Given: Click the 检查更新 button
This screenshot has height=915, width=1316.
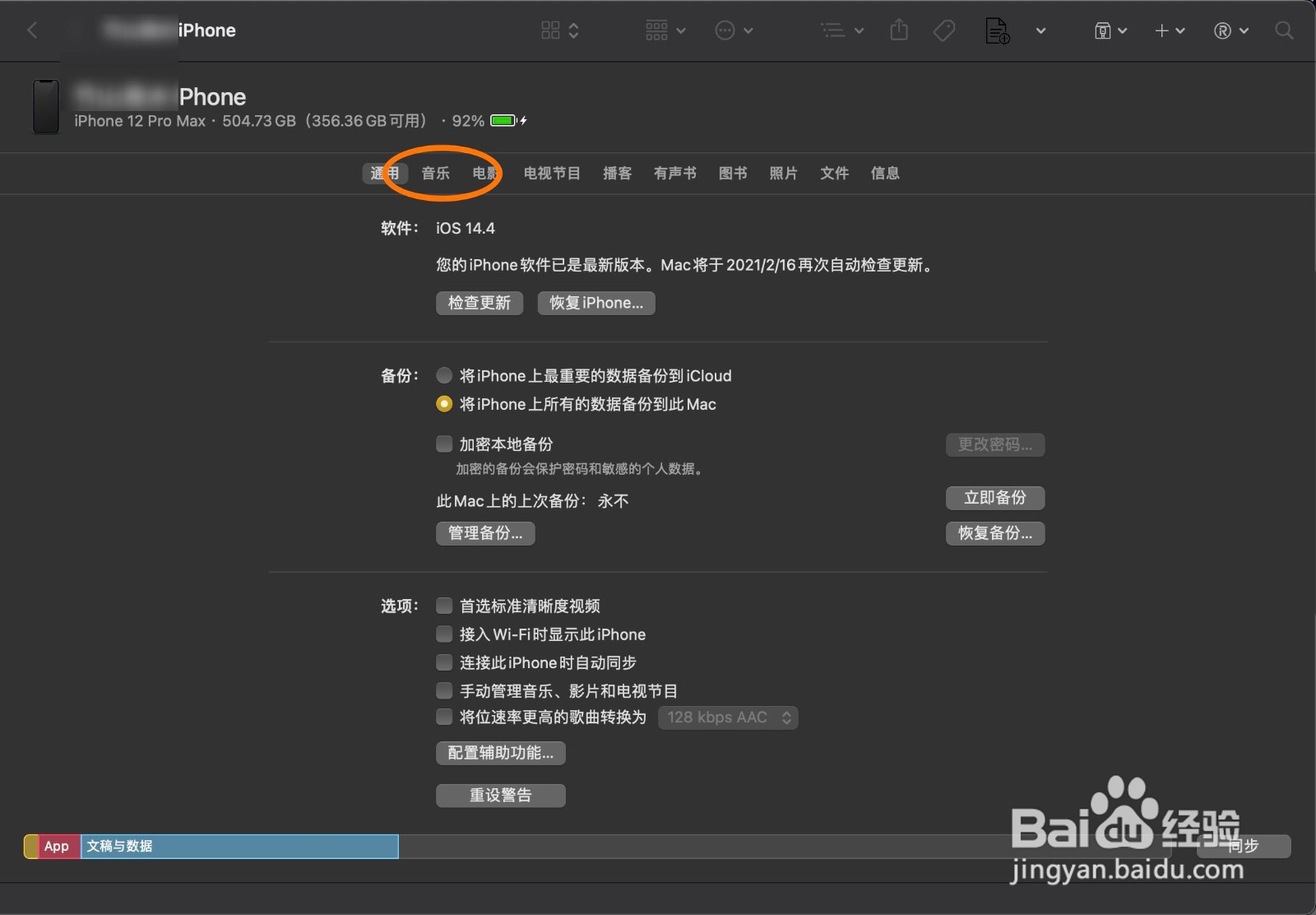Looking at the screenshot, I should (x=480, y=303).
